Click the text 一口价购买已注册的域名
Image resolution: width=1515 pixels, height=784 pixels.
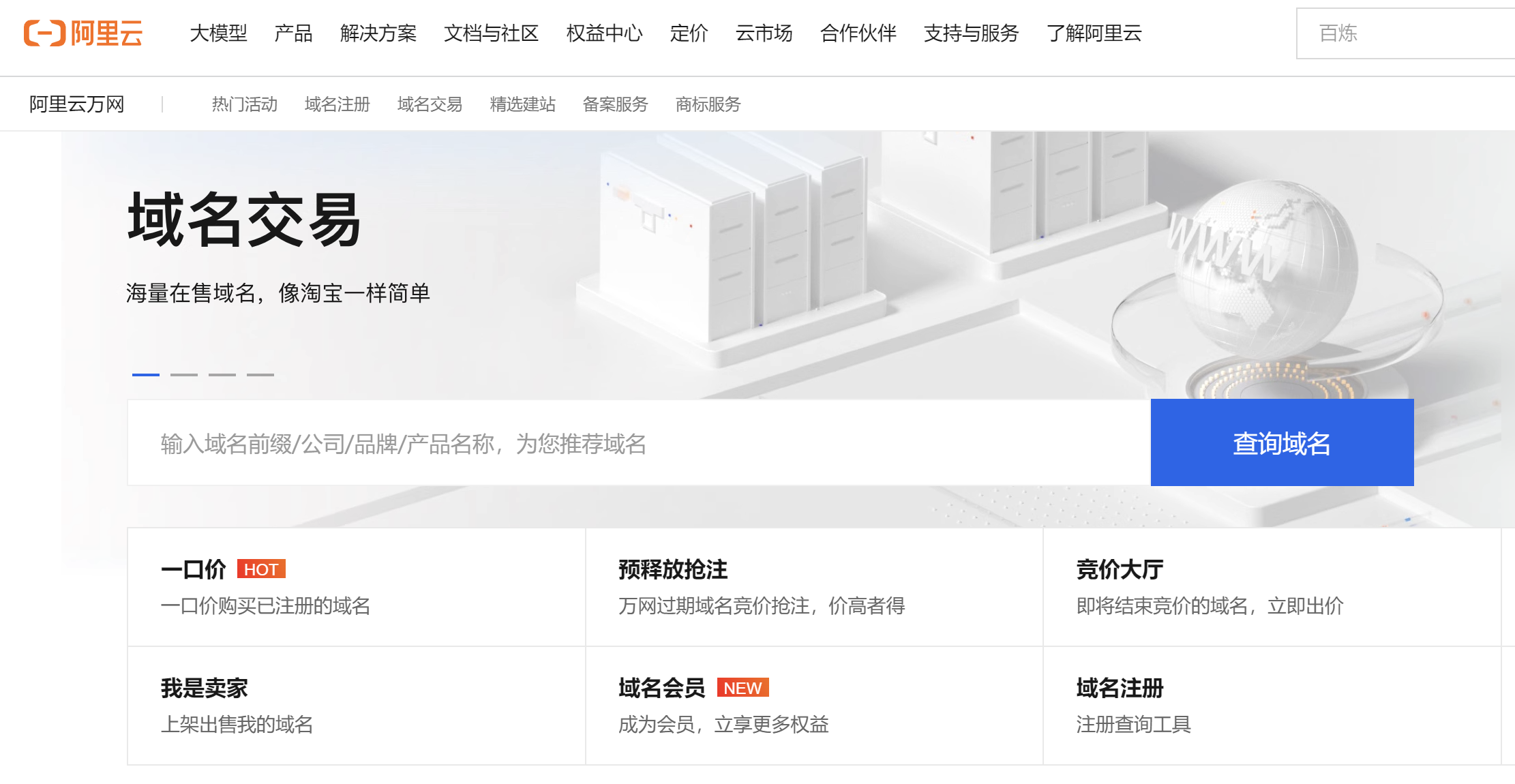(x=265, y=605)
